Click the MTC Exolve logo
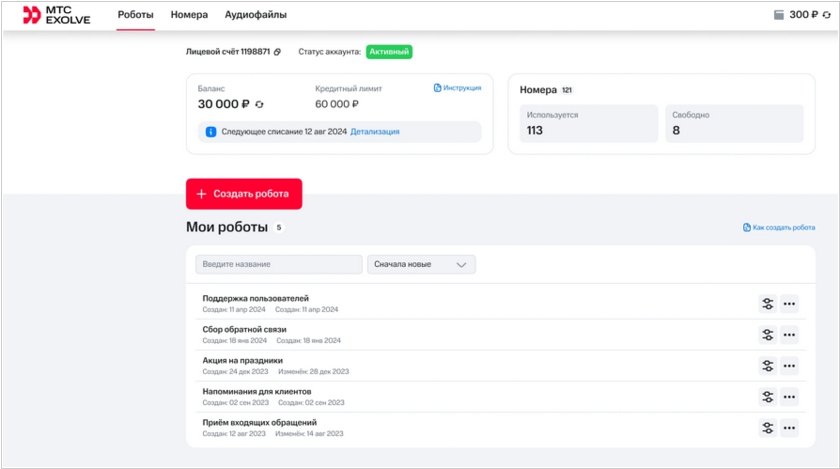 click(x=56, y=15)
